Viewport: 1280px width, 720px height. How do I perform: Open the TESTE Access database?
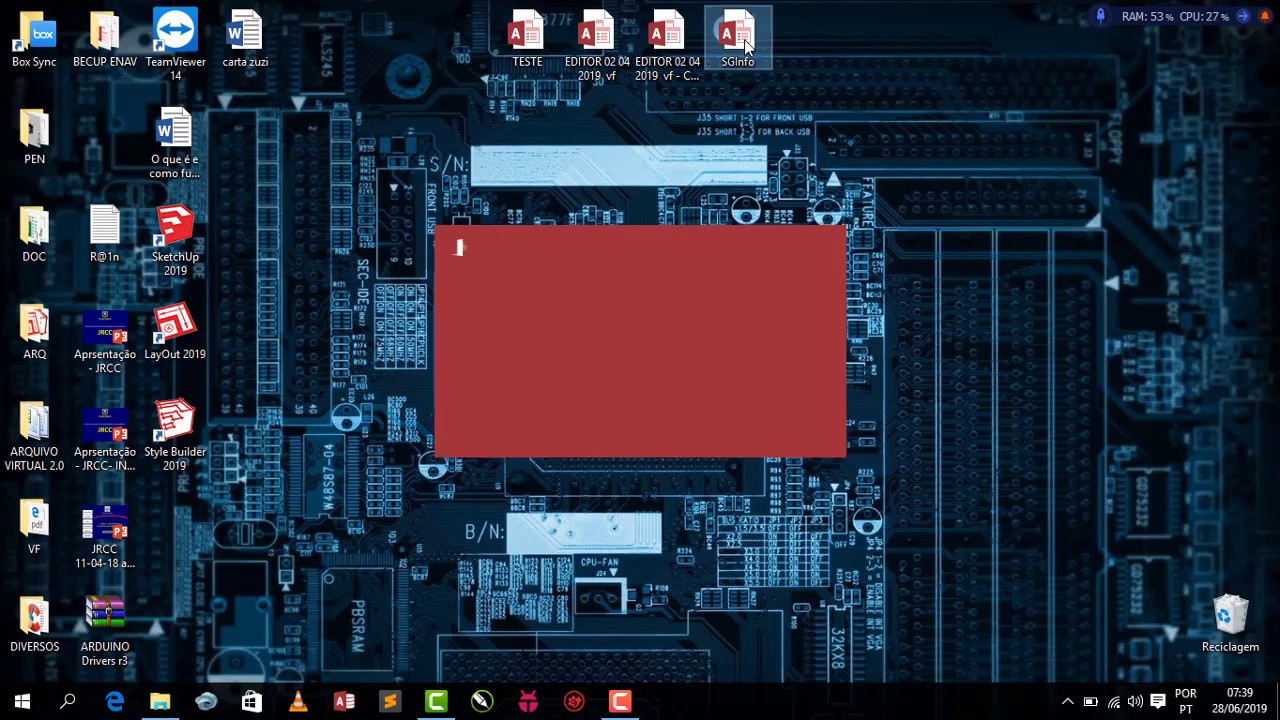[x=527, y=39]
